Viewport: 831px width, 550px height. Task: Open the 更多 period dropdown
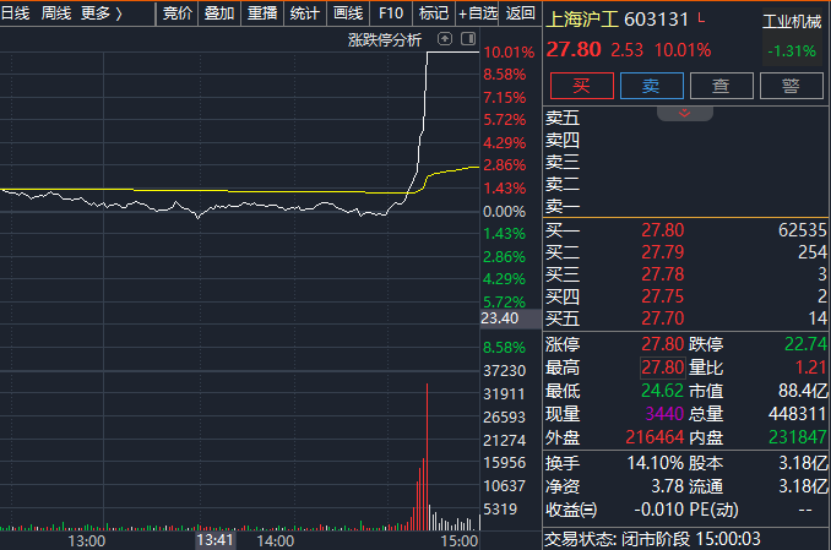pos(101,13)
